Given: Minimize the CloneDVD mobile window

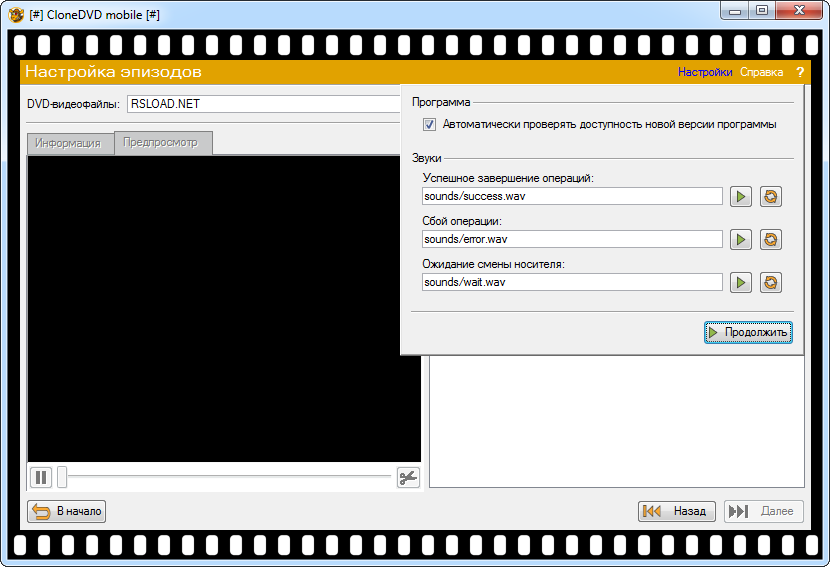Looking at the screenshot, I should pos(735,11).
